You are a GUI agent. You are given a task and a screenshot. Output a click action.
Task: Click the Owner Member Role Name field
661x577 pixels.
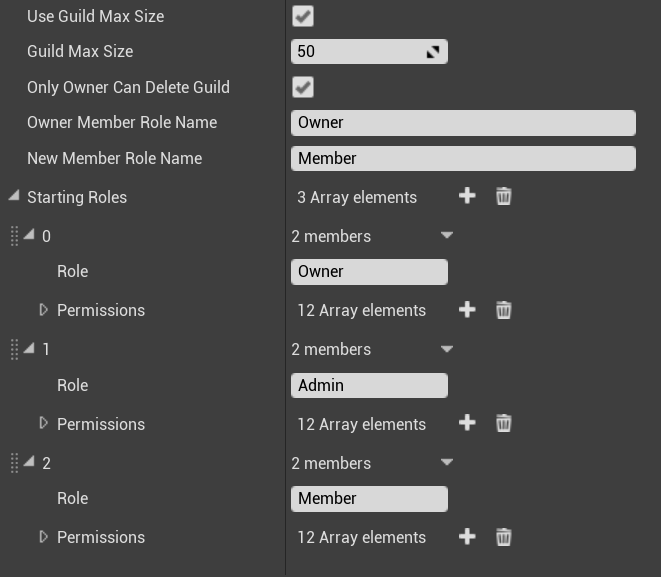point(463,123)
